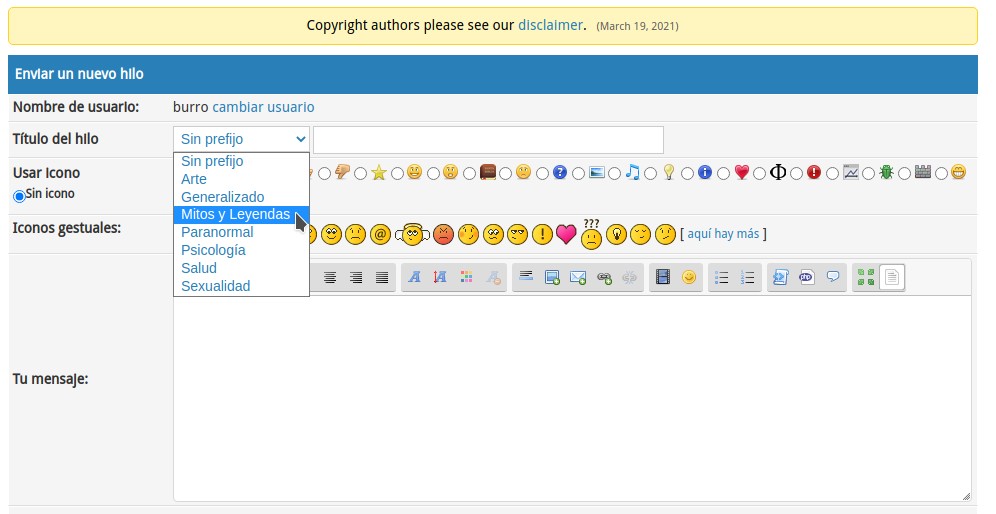
Task: Click the insert hyperlink chain icon
Action: (x=604, y=278)
